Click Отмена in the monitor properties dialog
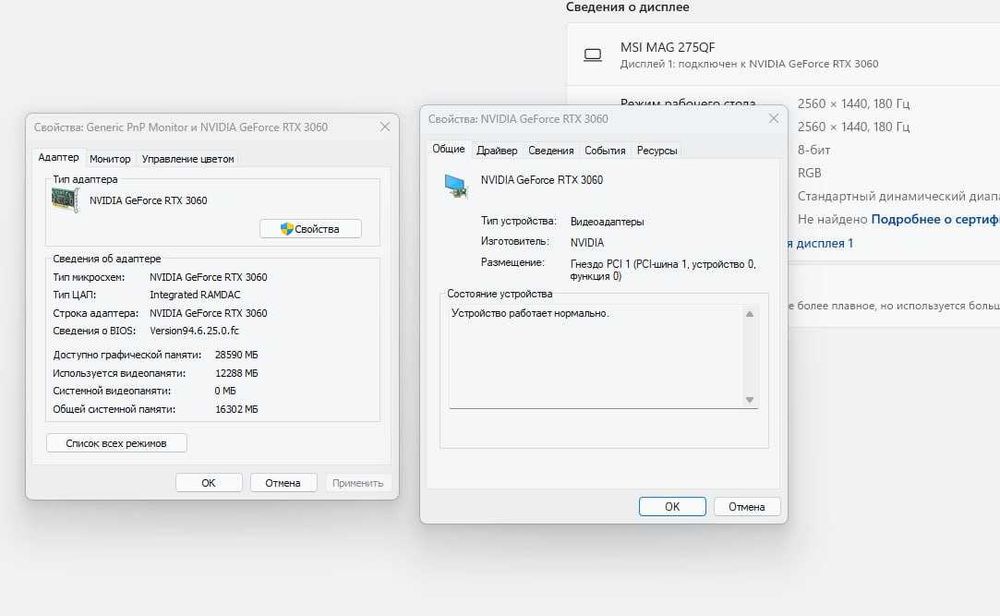 [x=283, y=483]
